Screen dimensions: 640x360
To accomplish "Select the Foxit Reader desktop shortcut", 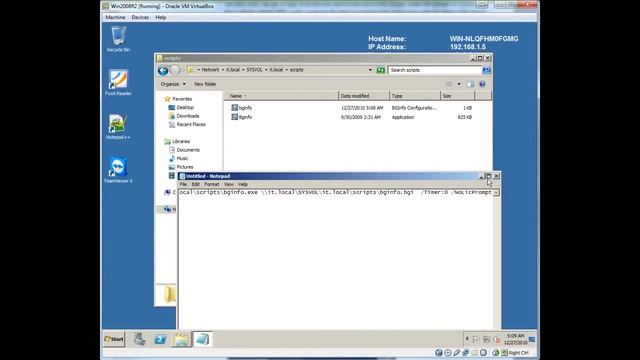I will click(x=118, y=83).
